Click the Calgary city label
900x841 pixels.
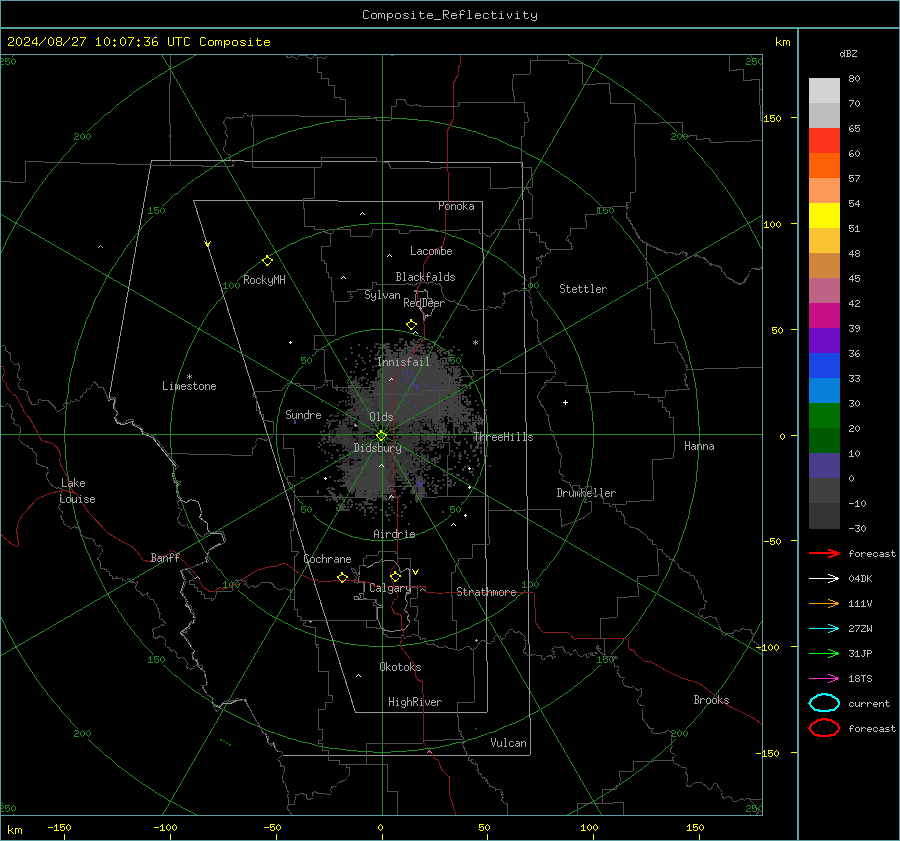point(390,588)
